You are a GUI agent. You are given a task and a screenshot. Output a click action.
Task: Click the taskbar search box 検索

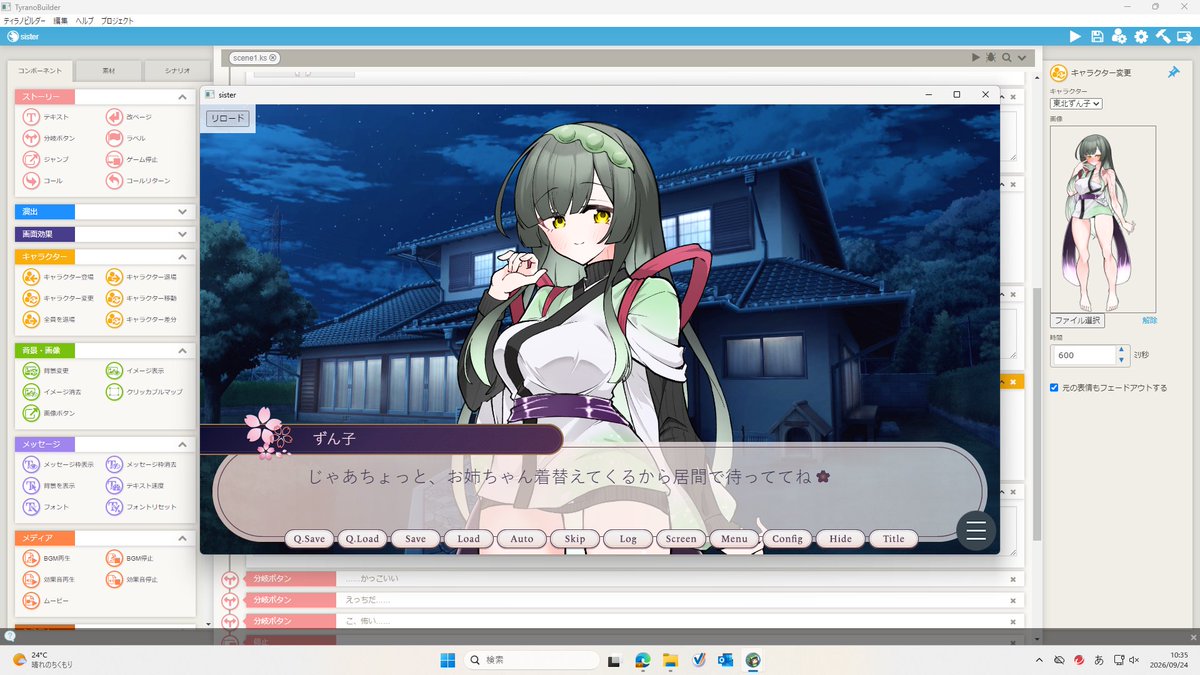coord(531,660)
